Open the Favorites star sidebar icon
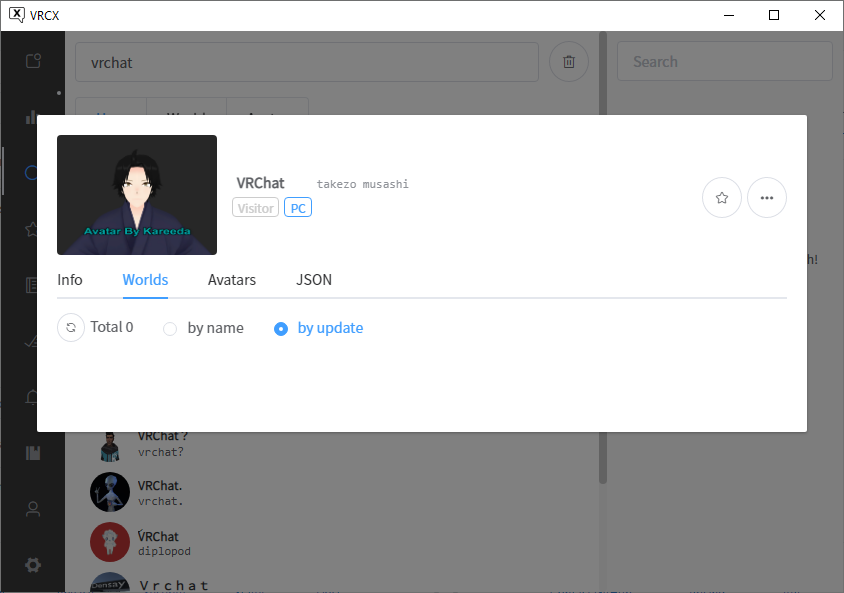844x593 pixels. [31, 229]
